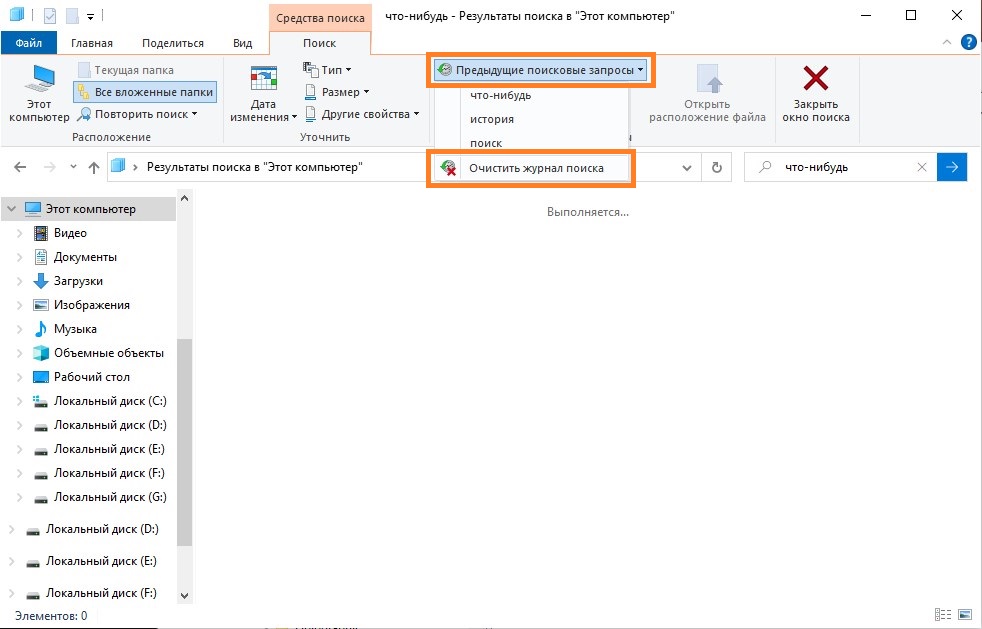Click the Date modified calendar icon

click(x=264, y=80)
